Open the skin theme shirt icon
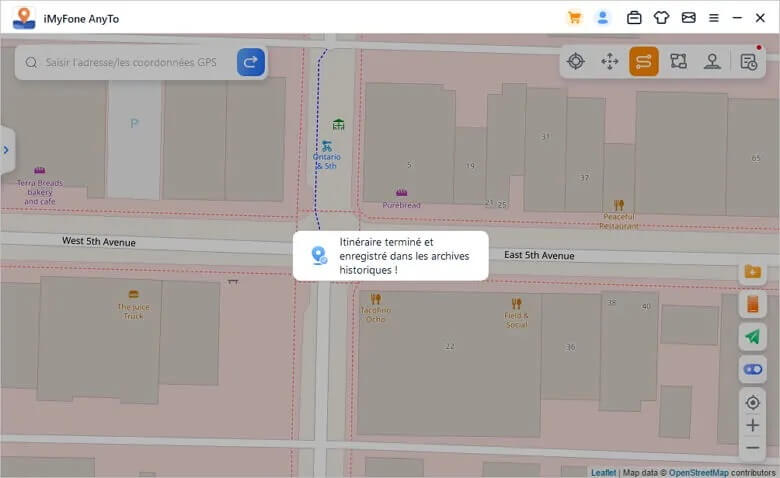Viewport: 780px width, 478px height. (661, 18)
